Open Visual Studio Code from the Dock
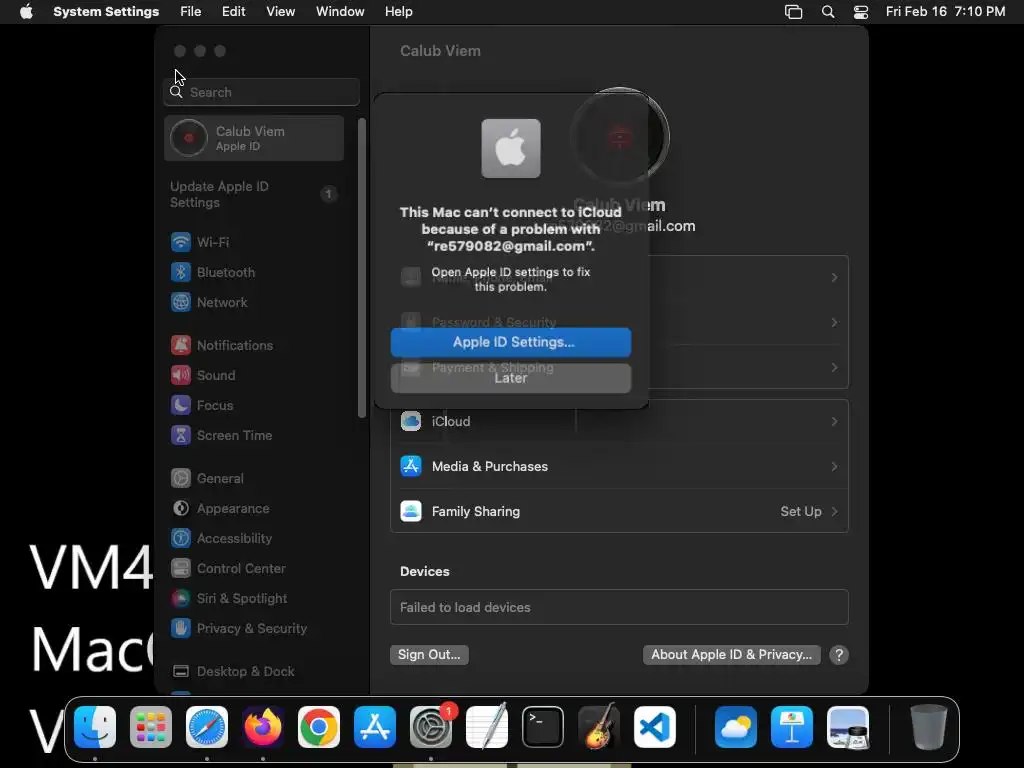The image size is (1024, 768). coord(655,727)
